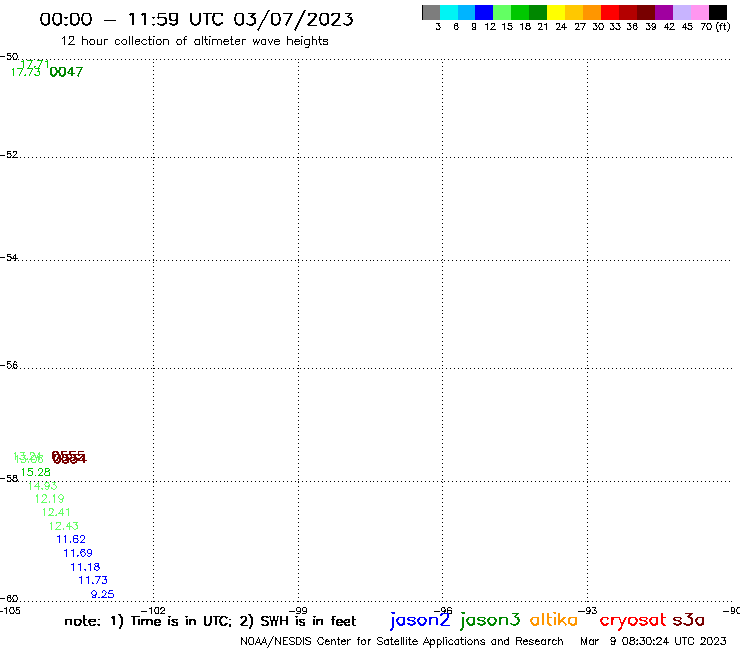Click the wave height value 14.93
This screenshot has width=740, height=650.
(x=42, y=486)
